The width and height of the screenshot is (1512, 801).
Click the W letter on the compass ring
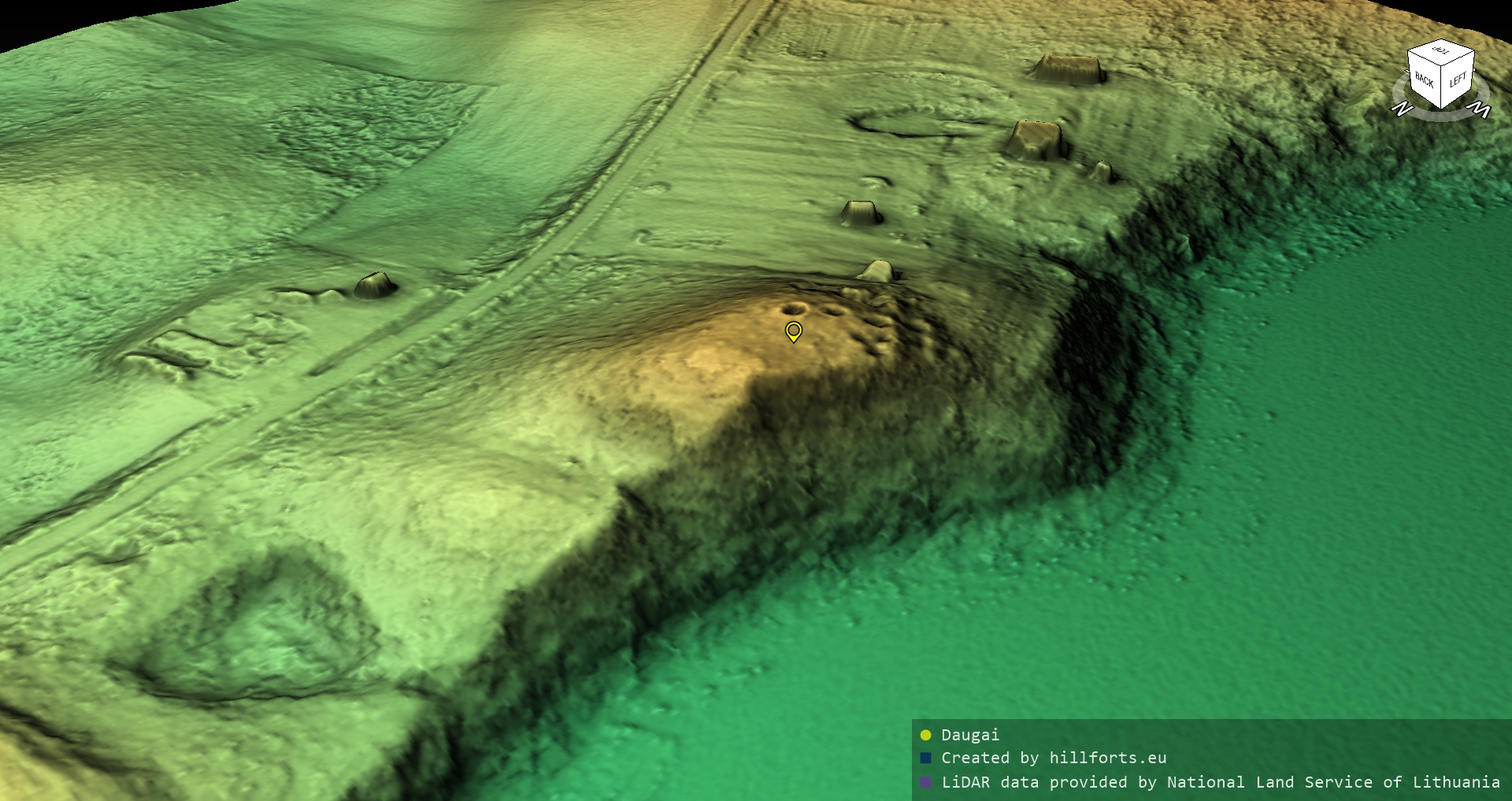[1480, 109]
